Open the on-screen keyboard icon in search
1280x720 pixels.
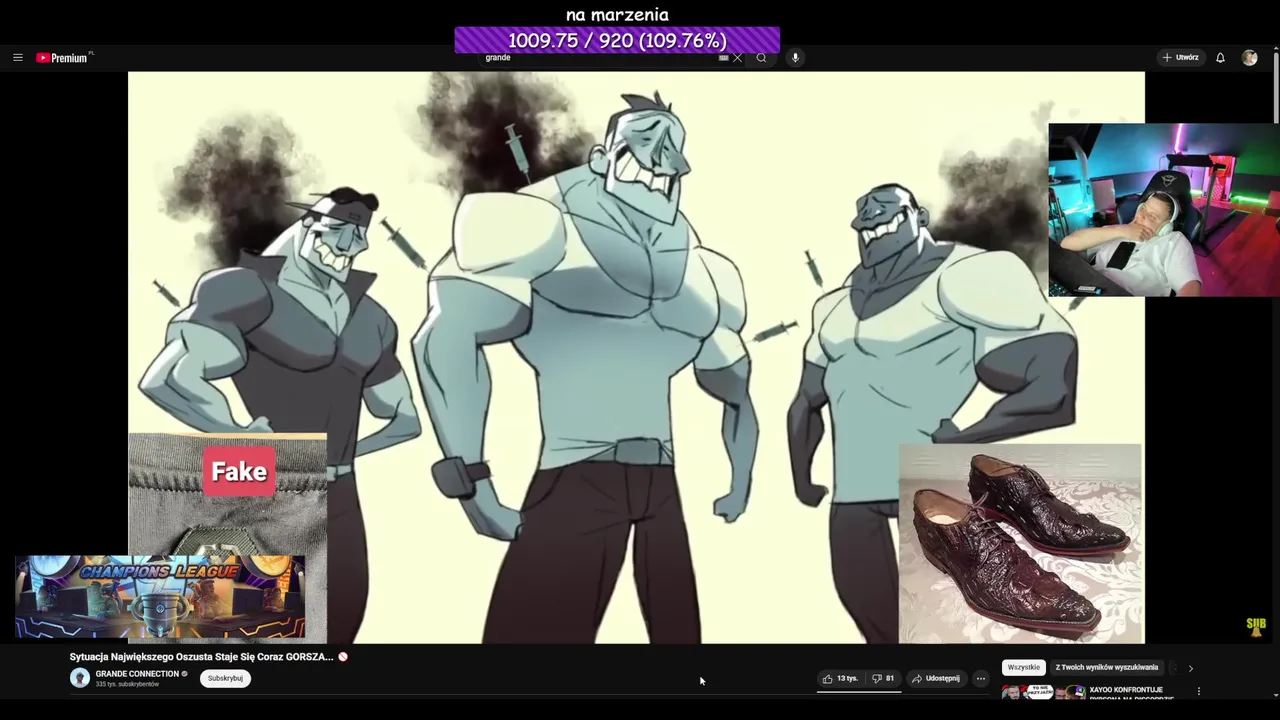point(724,58)
